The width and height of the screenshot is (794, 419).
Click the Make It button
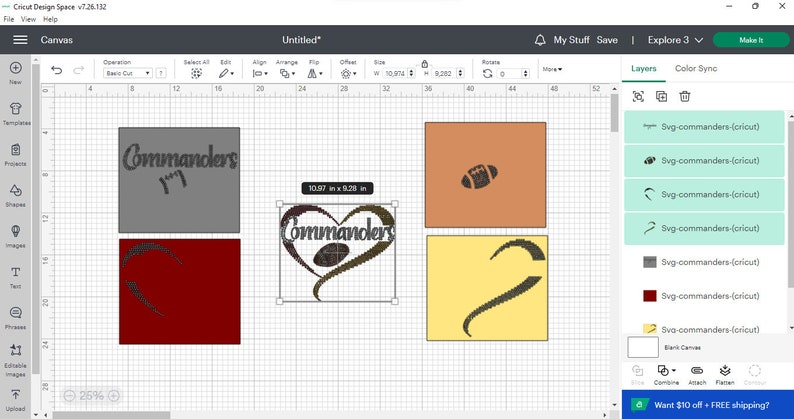(751, 40)
